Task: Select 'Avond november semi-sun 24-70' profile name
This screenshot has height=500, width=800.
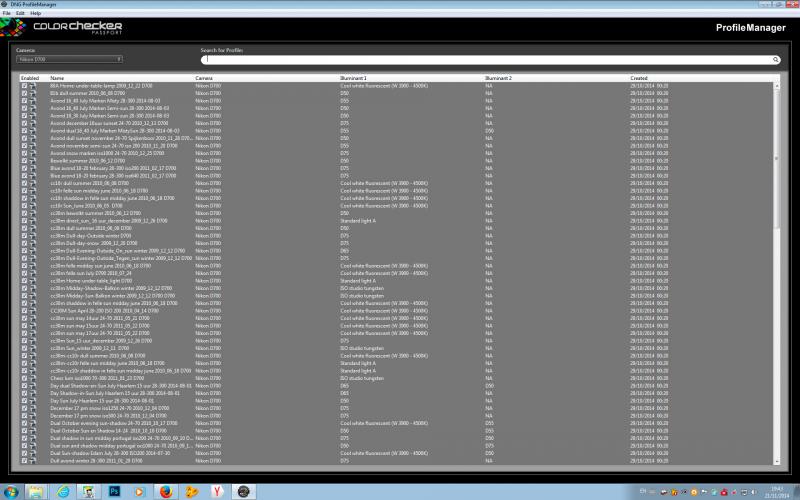Action: point(114,146)
